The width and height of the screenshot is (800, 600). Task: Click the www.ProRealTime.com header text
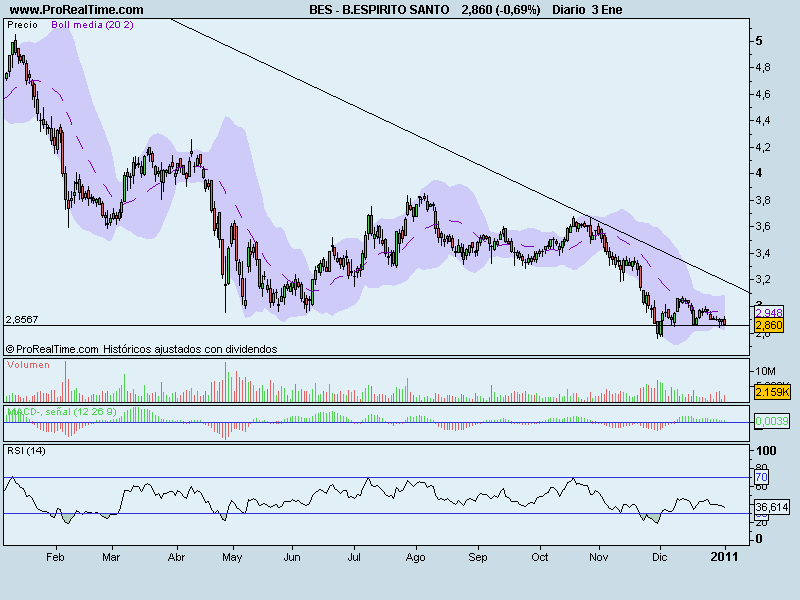[x=77, y=10]
